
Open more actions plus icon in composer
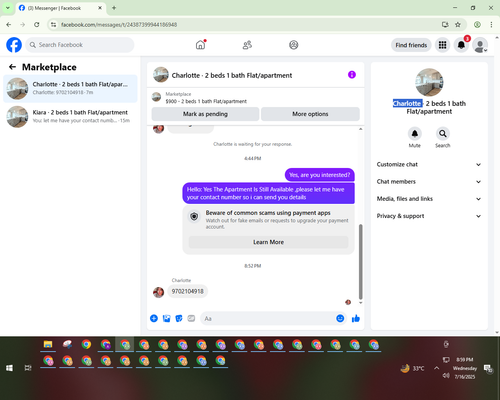pos(154,318)
